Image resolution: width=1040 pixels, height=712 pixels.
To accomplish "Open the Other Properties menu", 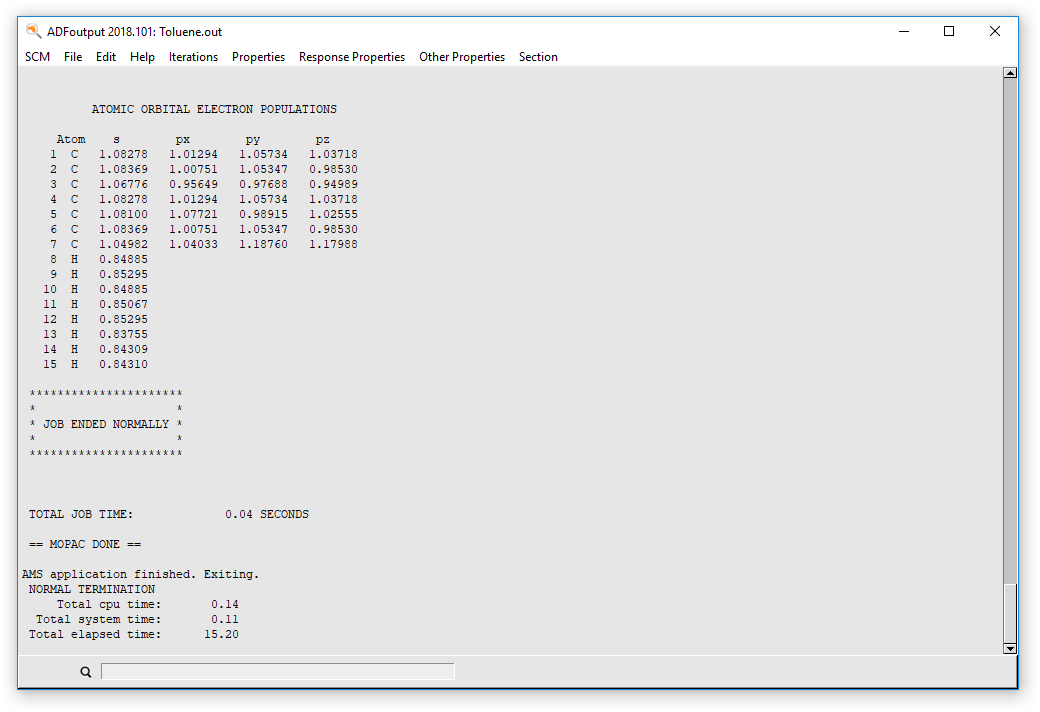I will pos(462,57).
